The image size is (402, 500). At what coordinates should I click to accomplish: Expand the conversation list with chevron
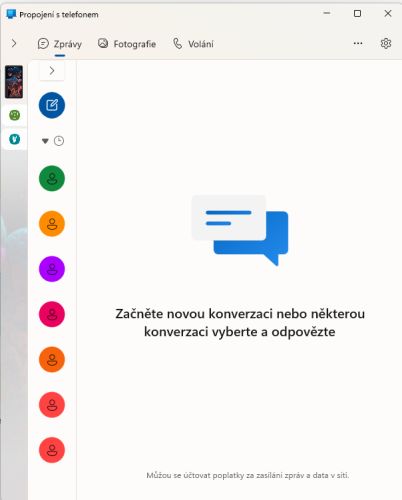pos(52,71)
